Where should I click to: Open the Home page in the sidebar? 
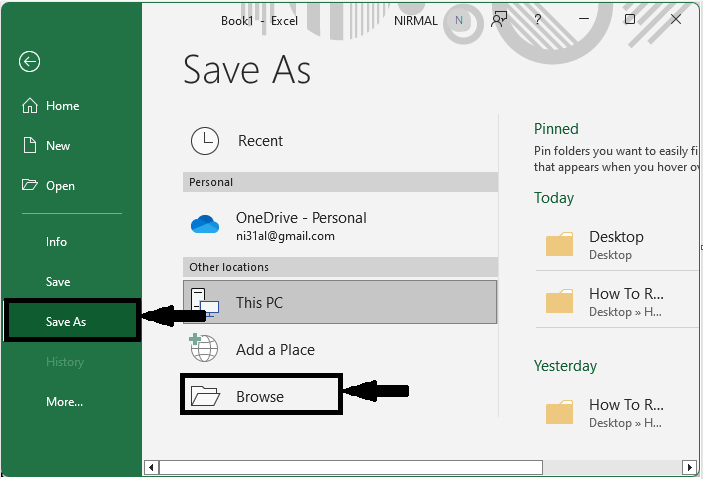coord(62,106)
